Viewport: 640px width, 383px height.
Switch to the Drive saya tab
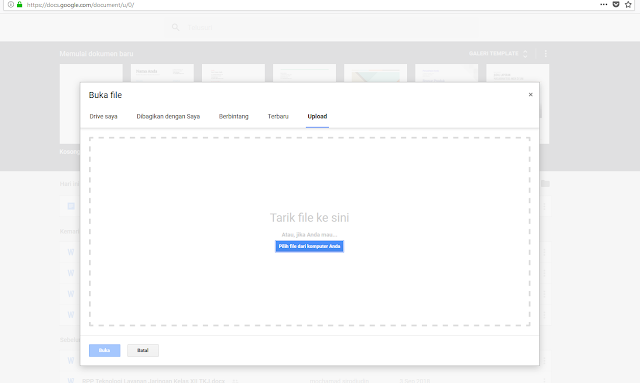[103, 116]
